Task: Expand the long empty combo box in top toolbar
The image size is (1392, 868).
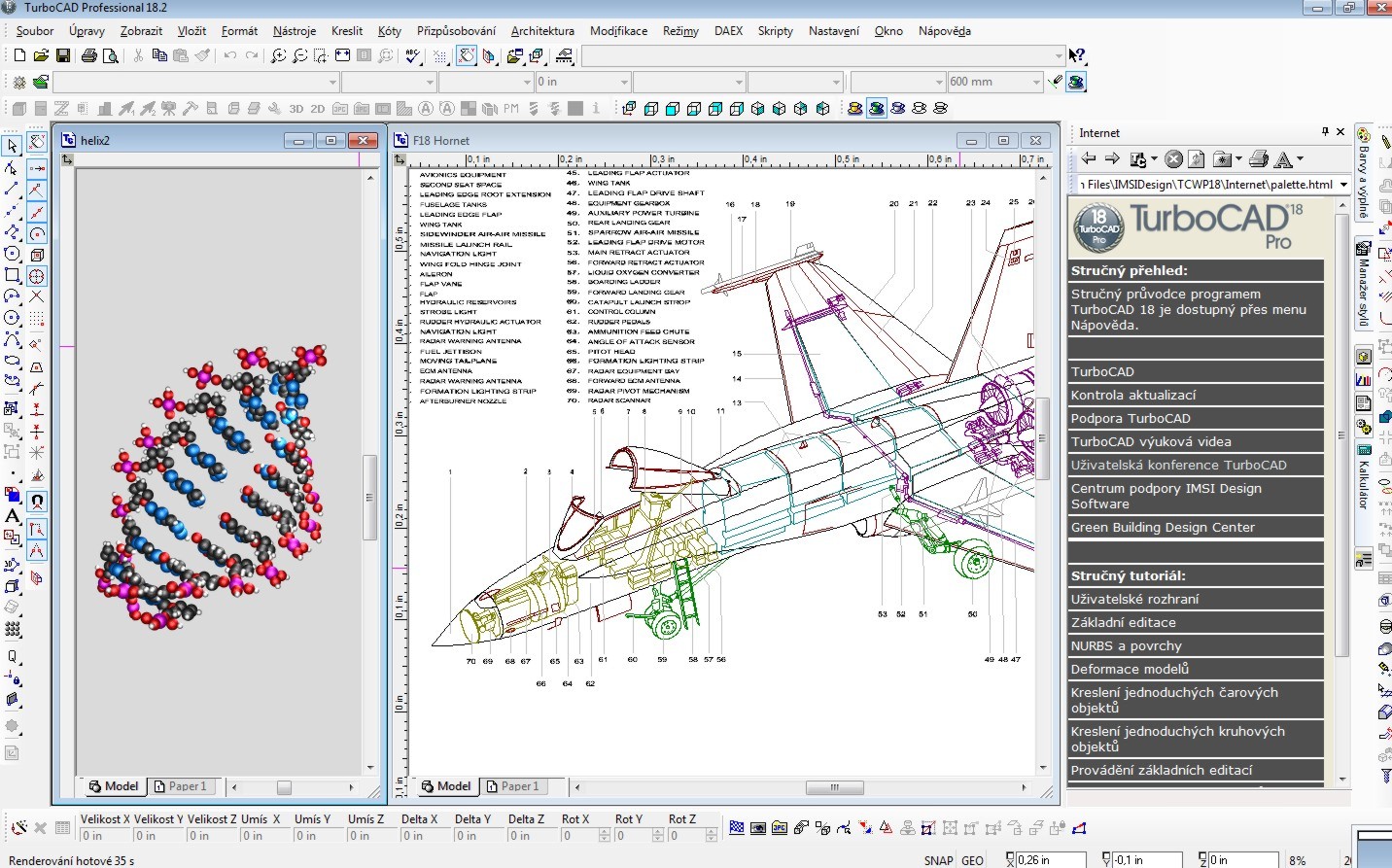Action: point(1059,55)
